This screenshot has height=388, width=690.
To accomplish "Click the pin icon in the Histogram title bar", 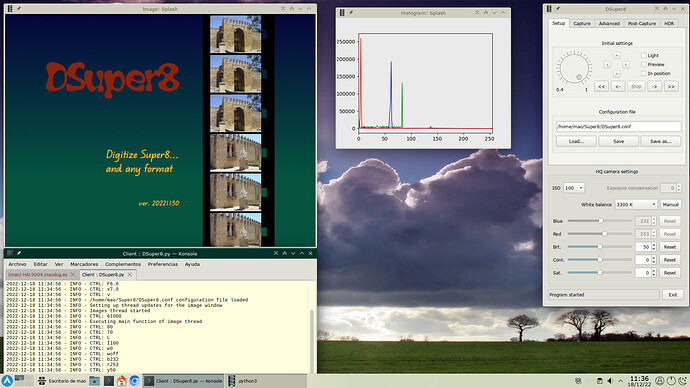I will click(x=351, y=13).
